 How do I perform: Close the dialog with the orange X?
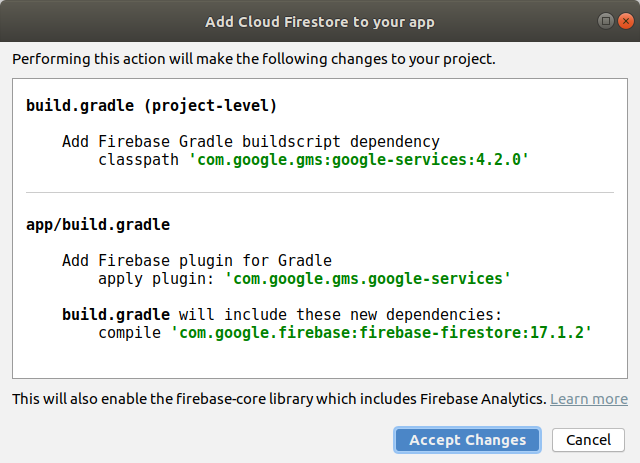(x=624, y=21)
